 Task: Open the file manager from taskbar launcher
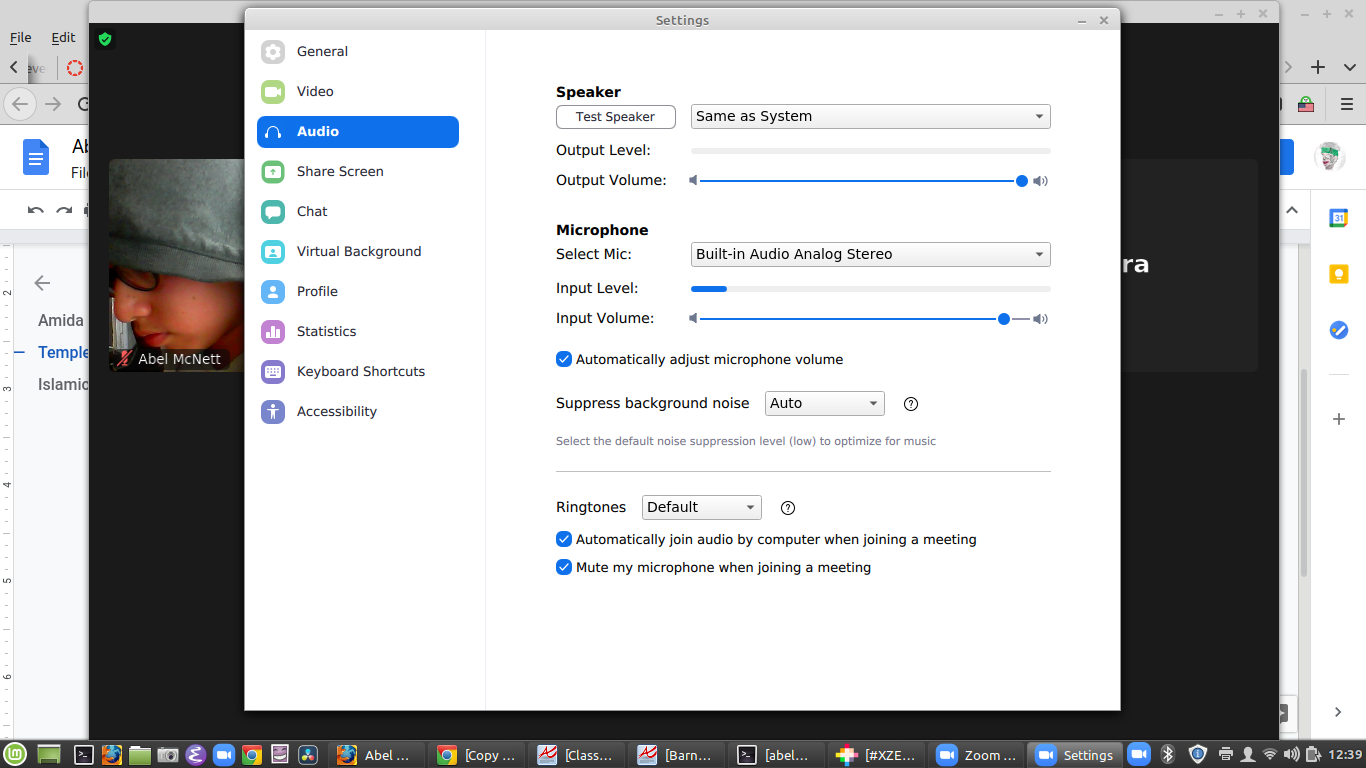pos(140,755)
